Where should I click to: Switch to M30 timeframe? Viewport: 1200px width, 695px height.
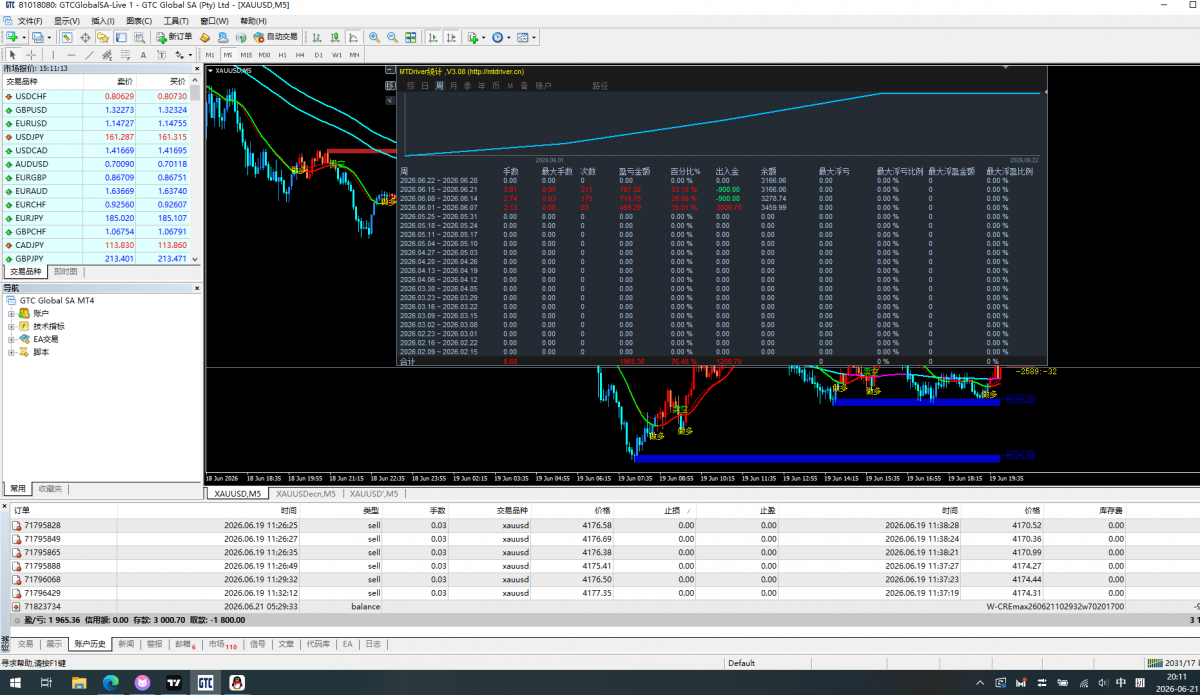click(264, 55)
